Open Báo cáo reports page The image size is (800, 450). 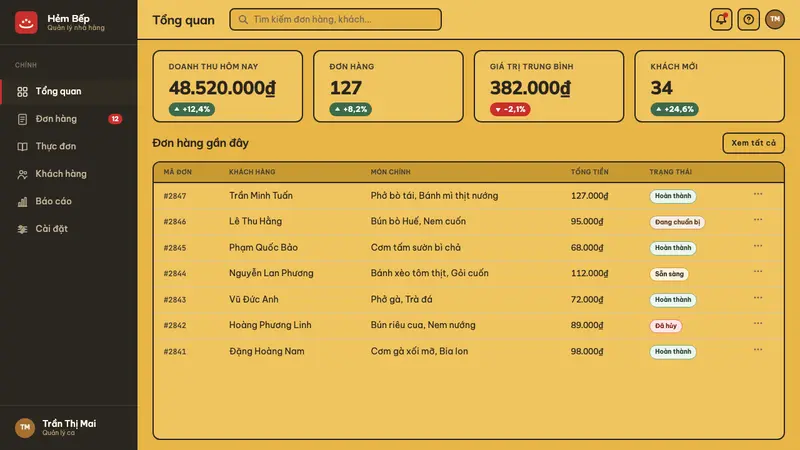69,202
